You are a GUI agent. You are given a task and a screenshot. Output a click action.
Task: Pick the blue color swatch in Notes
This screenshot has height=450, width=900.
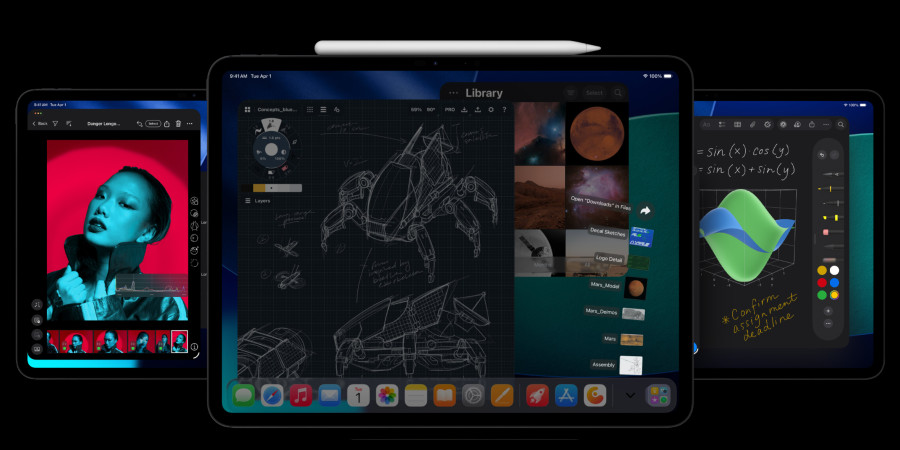click(834, 282)
